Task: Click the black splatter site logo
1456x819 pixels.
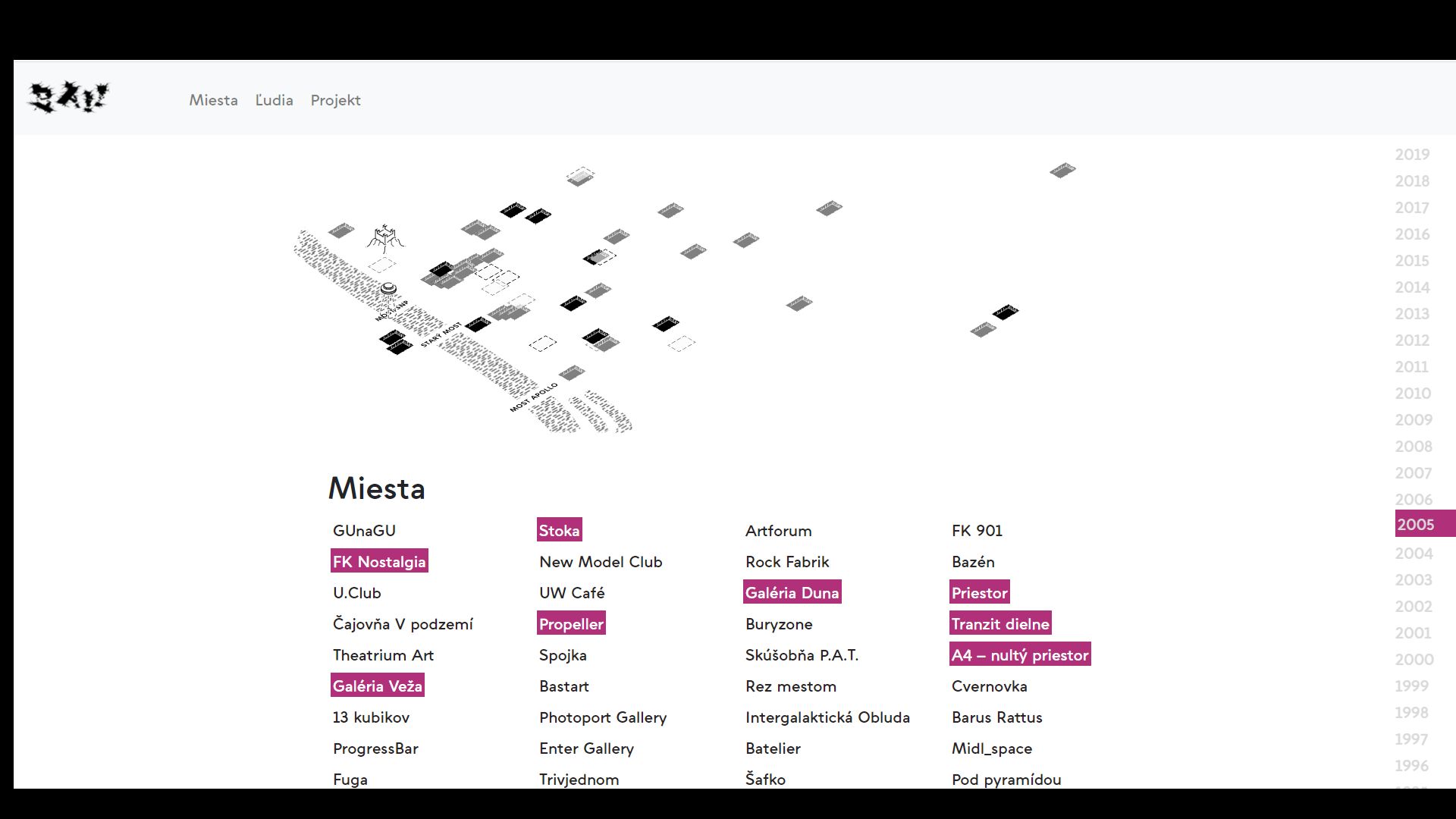Action: click(x=68, y=97)
